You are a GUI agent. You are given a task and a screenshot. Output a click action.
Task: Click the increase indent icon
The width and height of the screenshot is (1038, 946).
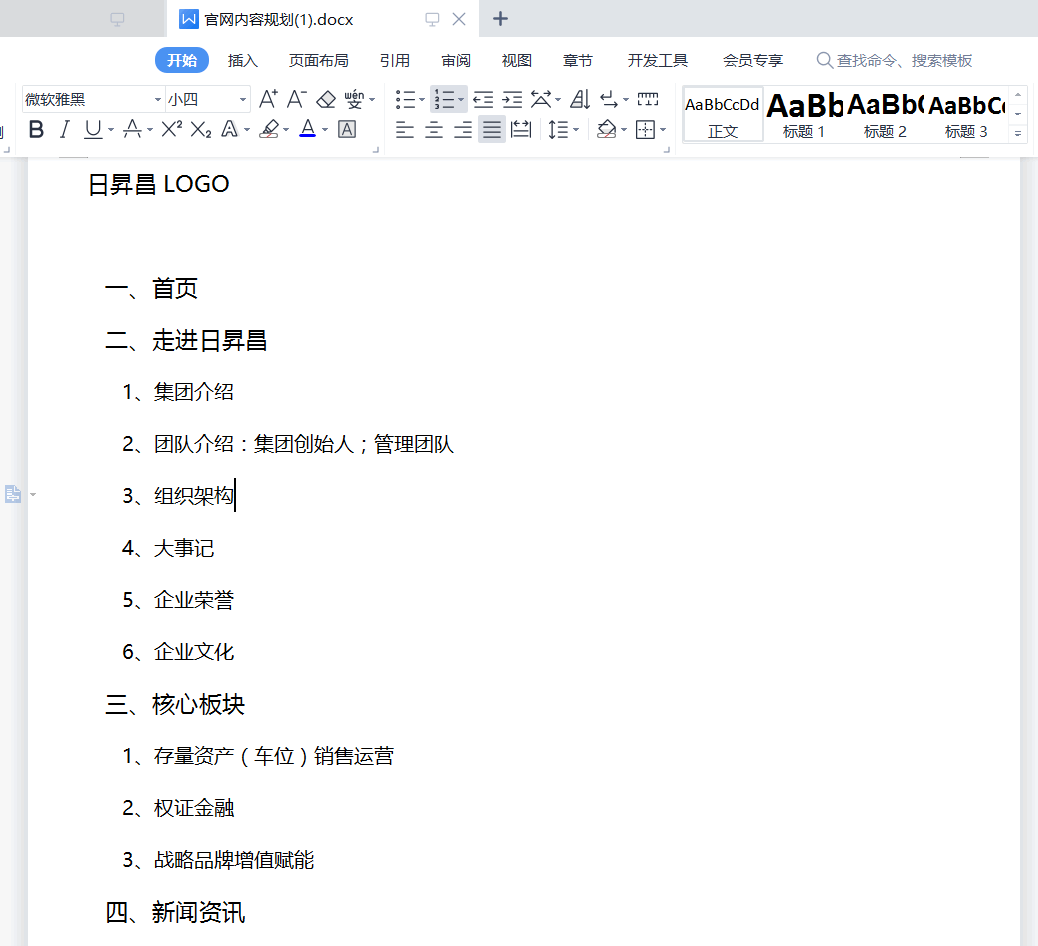pyautogui.click(x=512, y=99)
